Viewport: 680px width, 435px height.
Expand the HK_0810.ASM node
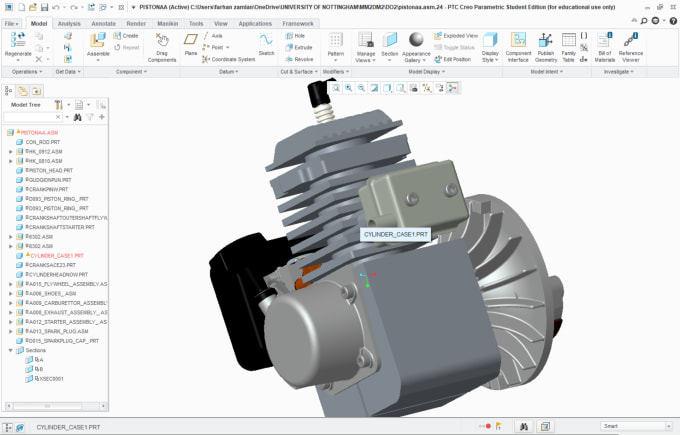11,161
